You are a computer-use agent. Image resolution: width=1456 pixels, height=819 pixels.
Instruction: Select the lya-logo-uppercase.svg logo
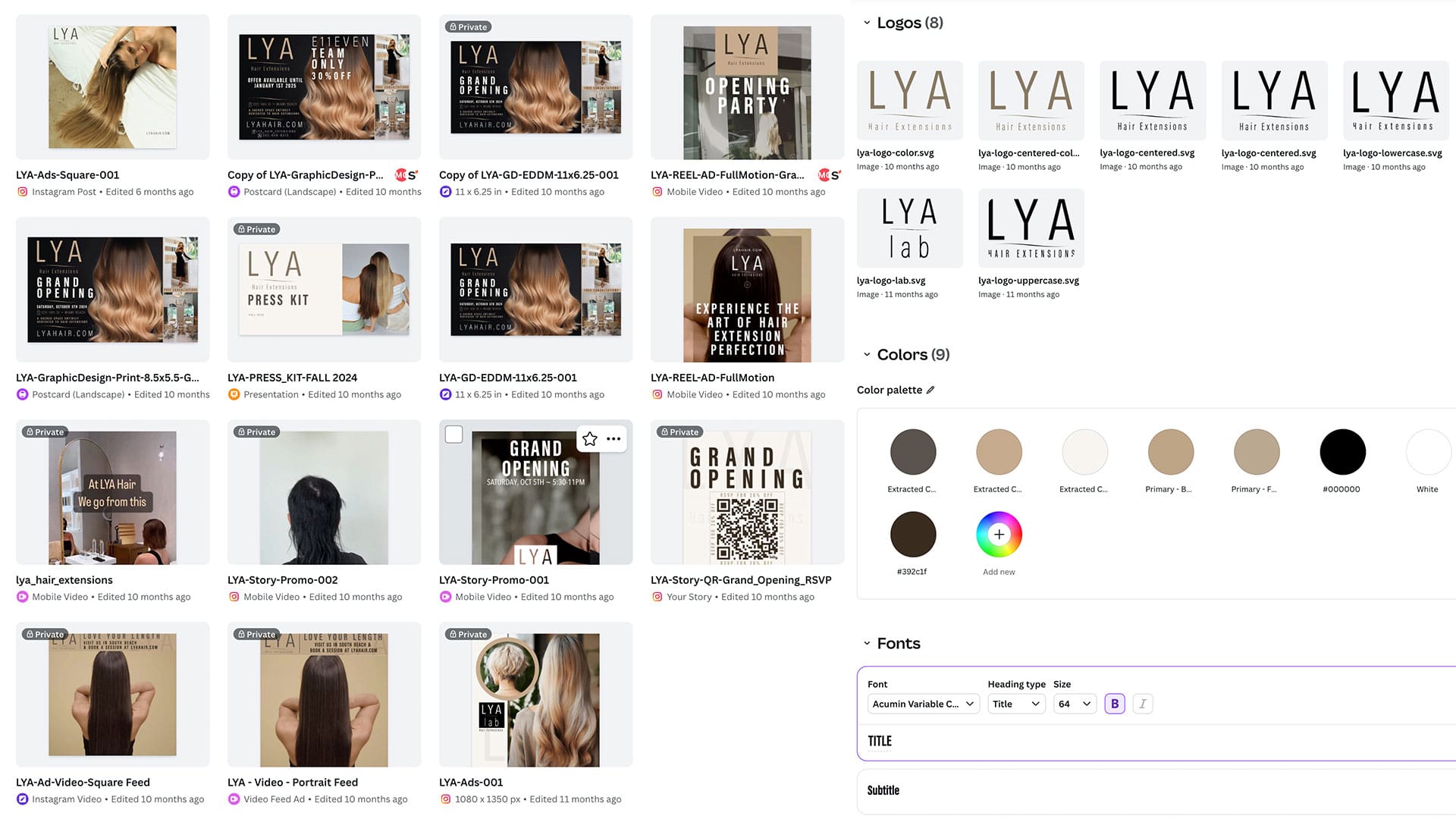pos(1031,227)
